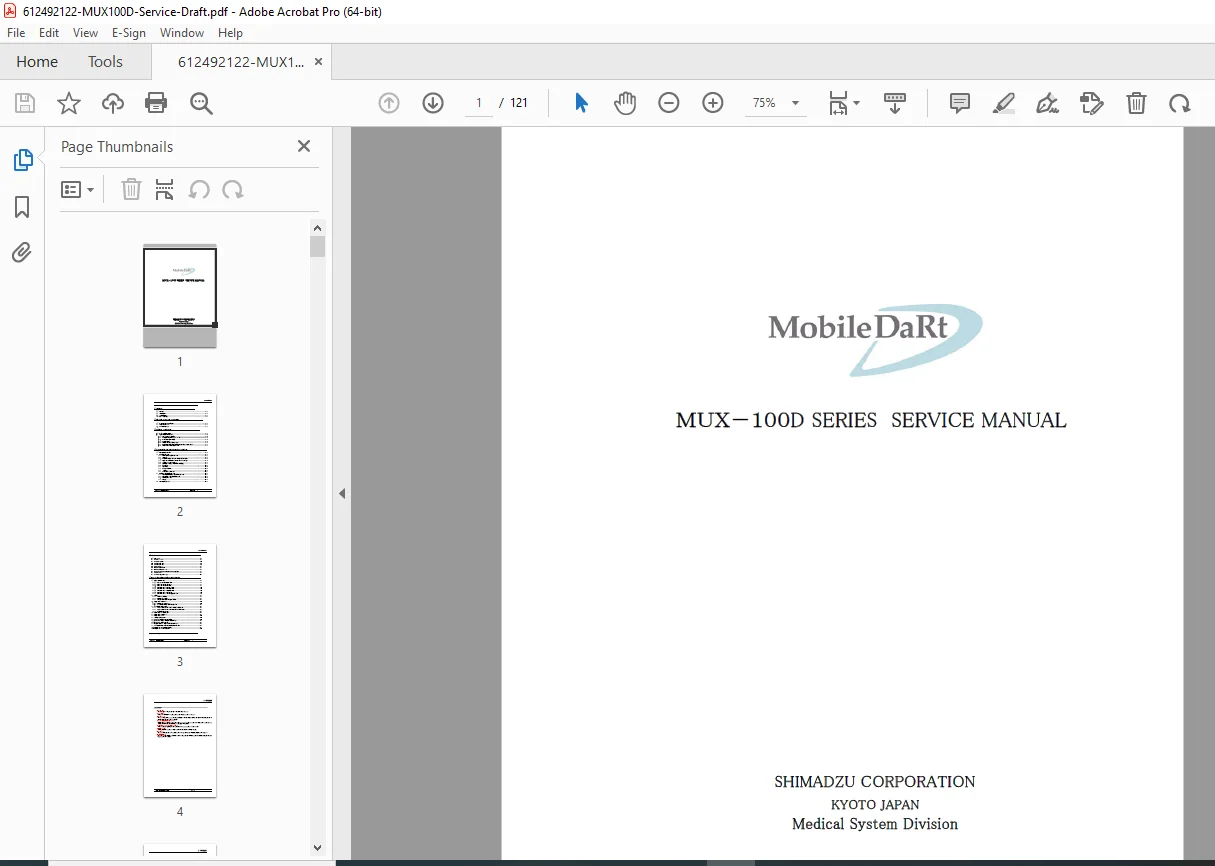This screenshot has height=866, width=1215.
Task: Select page 4 thumbnail
Action: coord(180,746)
